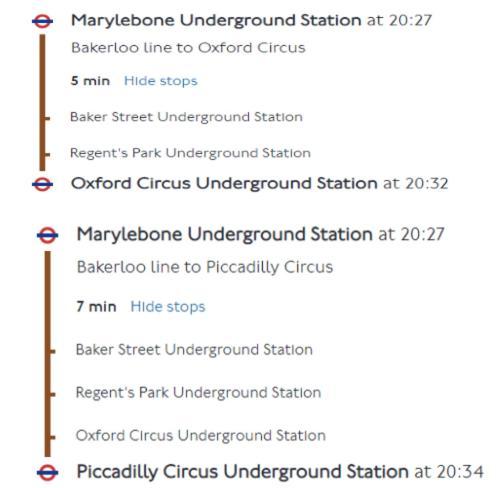The height and width of the screenshot is (488, 496).
Task: Select Baker Street stop in the first journey
Action: [x=186, y=117]
